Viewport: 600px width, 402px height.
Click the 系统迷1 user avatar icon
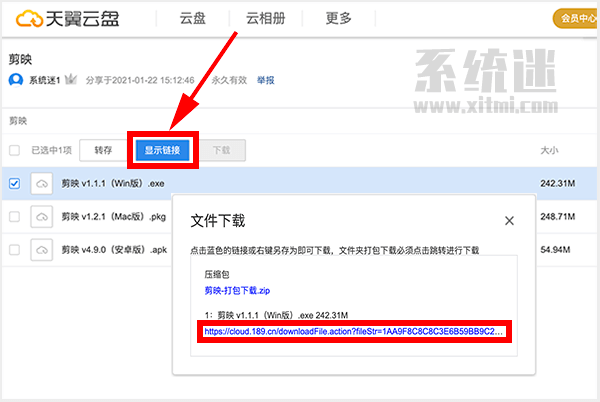tap(16, 80)
